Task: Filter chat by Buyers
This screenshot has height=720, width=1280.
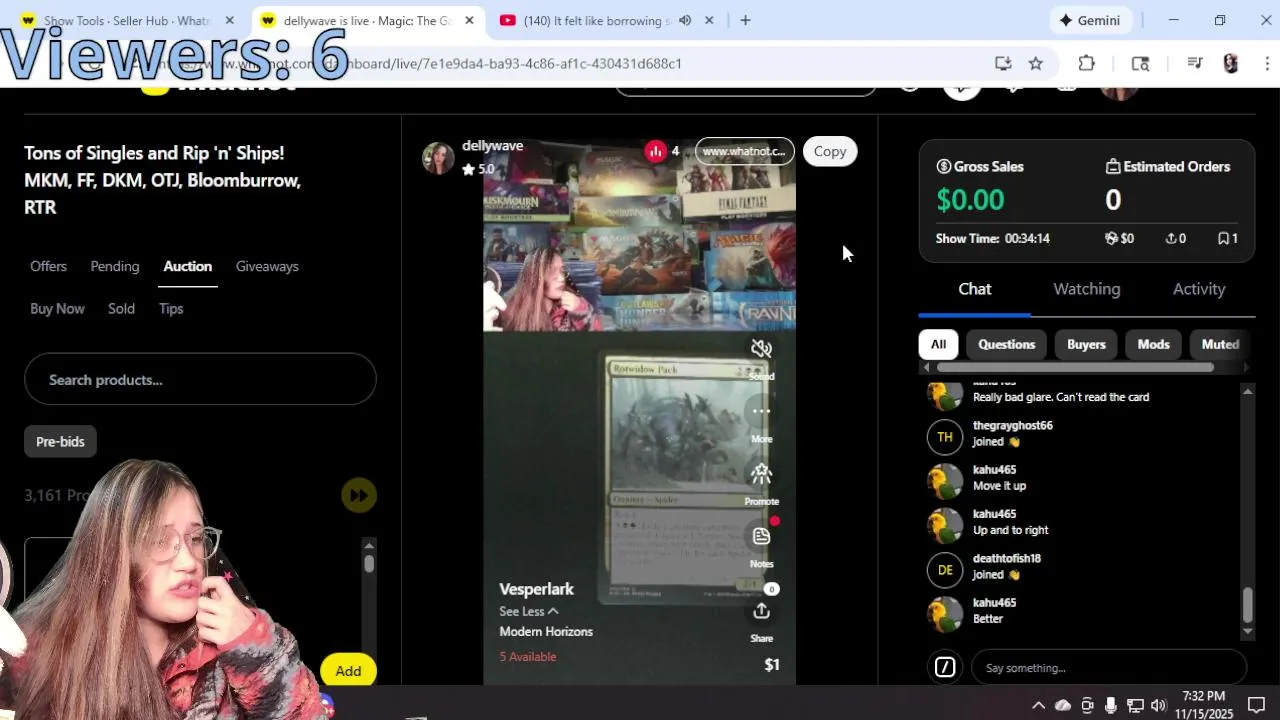Action: point(1086,344)
